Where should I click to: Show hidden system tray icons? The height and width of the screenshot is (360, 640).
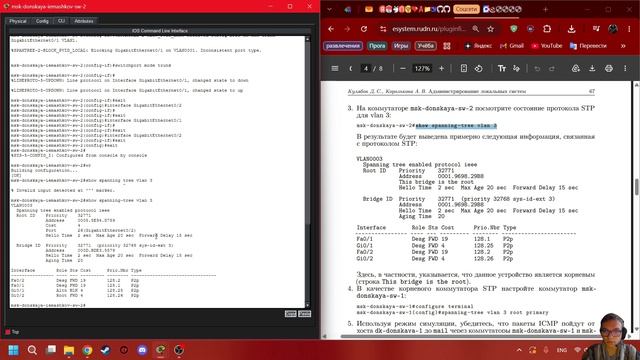point(519,350)
